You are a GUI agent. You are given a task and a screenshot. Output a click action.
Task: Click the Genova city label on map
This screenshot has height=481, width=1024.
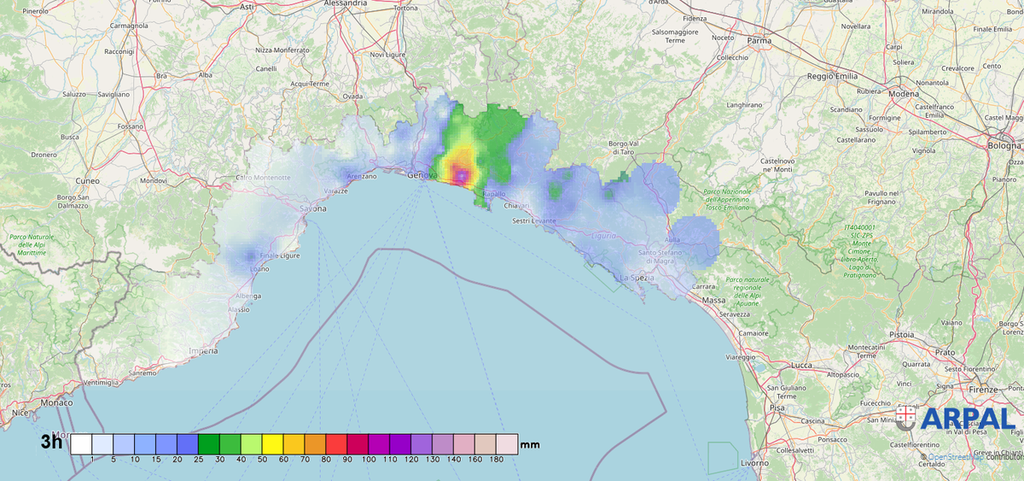point(423,175)
